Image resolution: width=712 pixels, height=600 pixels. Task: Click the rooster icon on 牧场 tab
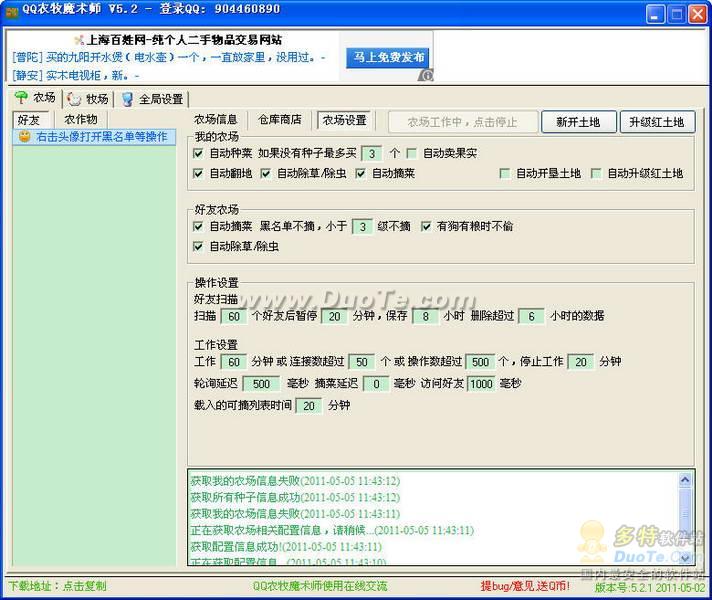74,99
